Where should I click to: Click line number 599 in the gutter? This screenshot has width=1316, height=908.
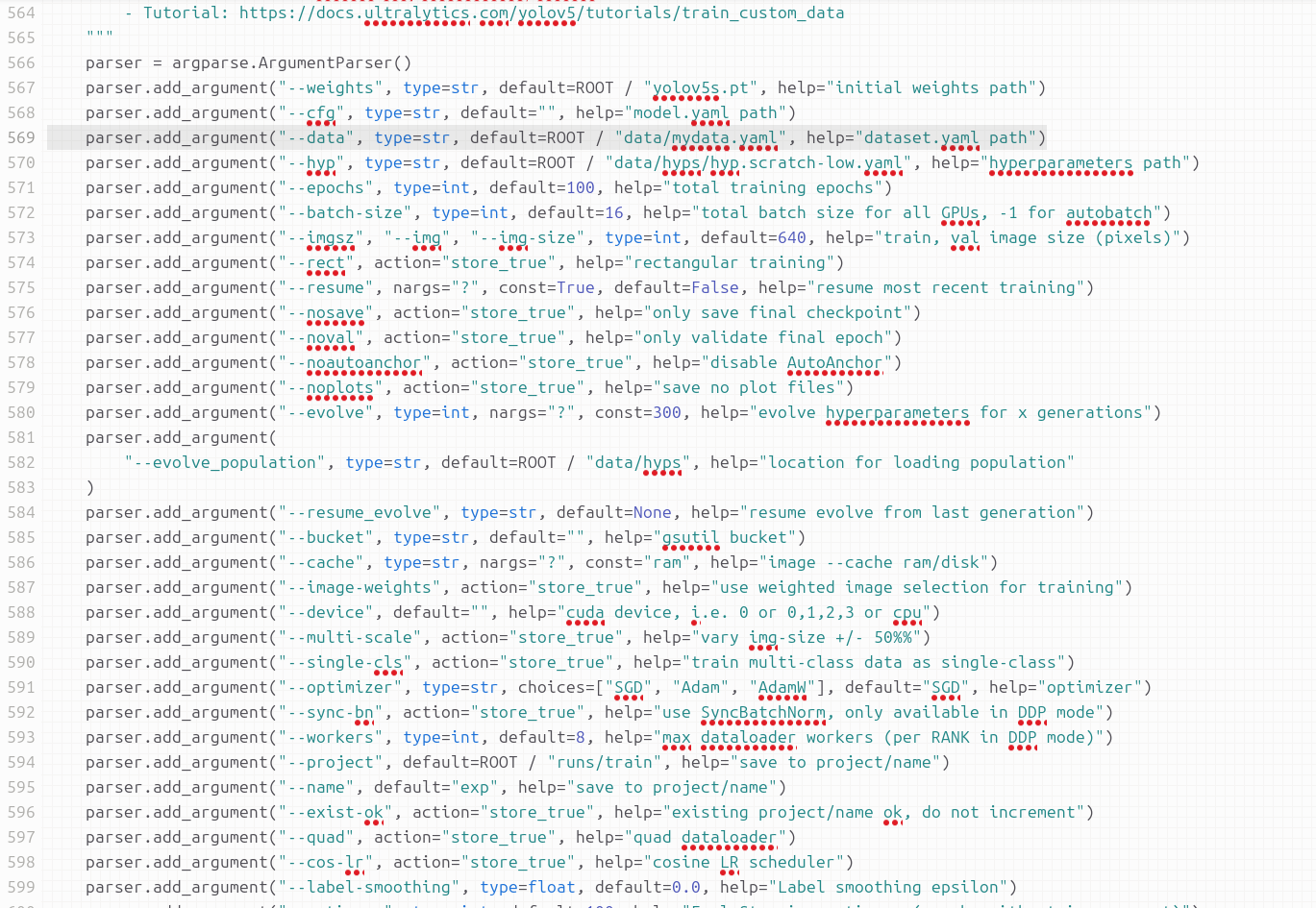(21, 887)
